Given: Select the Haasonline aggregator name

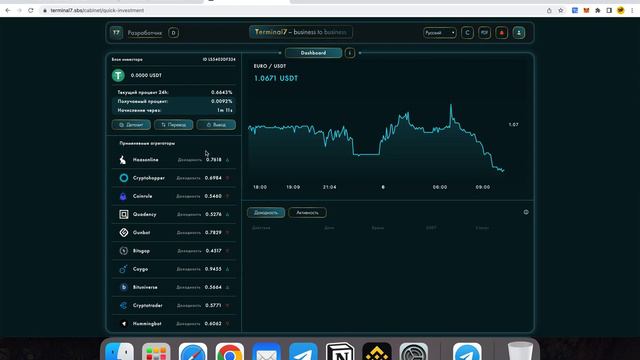Looking at the screenshot, I should coord(145,160).
